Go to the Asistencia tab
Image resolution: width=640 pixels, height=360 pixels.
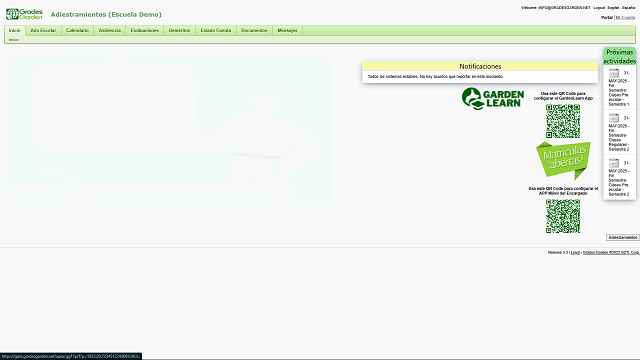point(110,30)
